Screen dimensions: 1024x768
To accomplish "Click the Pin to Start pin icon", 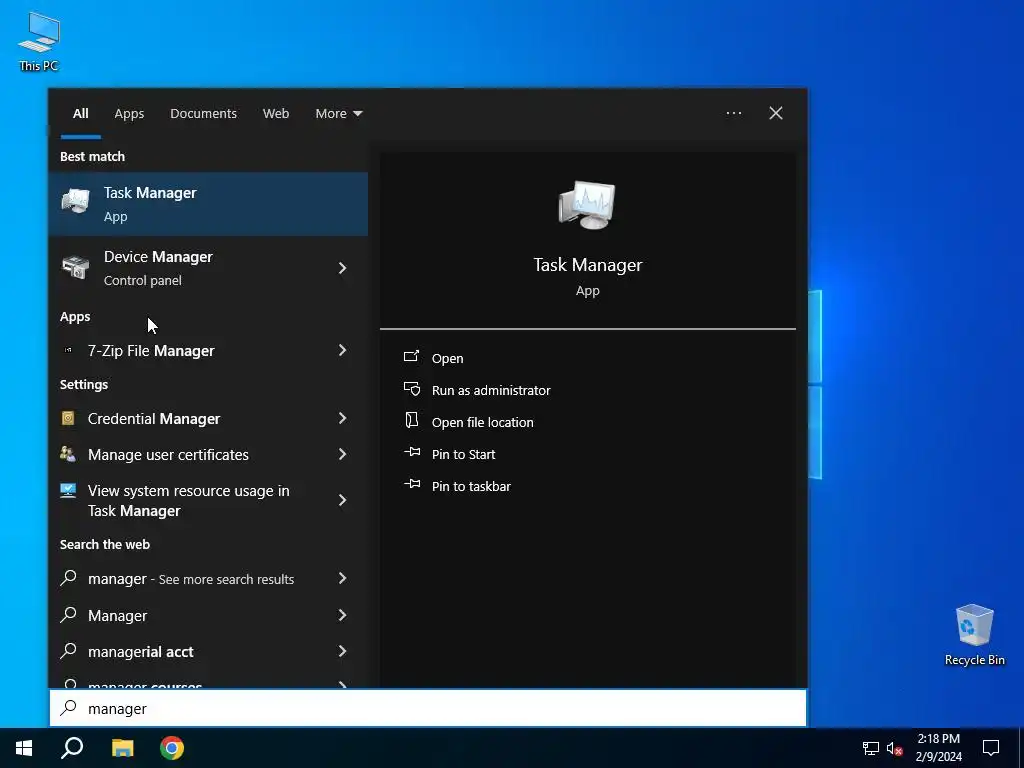I will point(411,452).
